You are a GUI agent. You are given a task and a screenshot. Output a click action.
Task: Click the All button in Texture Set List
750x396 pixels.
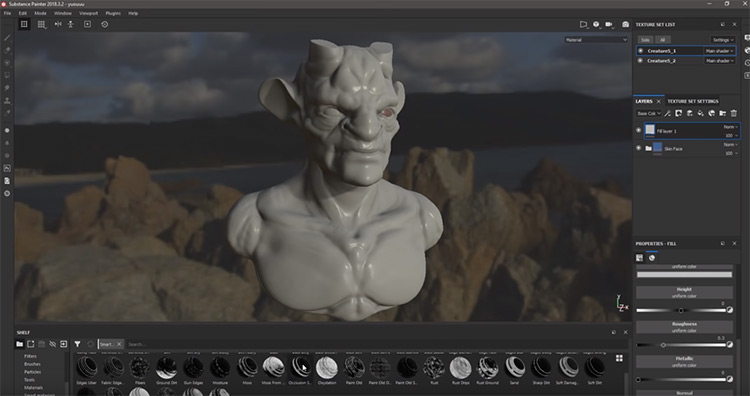click(662, 40)
